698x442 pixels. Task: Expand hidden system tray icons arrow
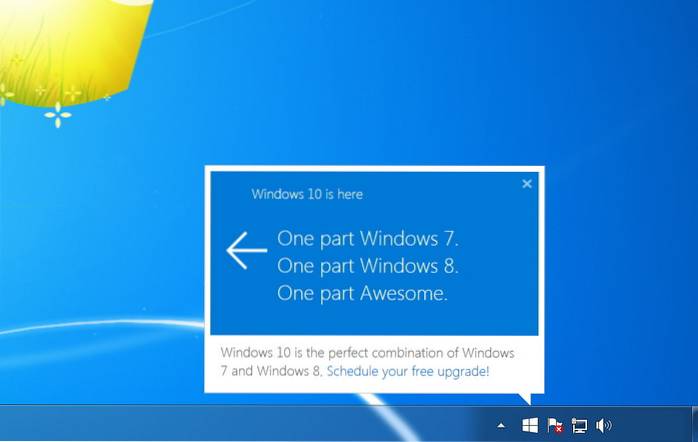coord(501,426)
